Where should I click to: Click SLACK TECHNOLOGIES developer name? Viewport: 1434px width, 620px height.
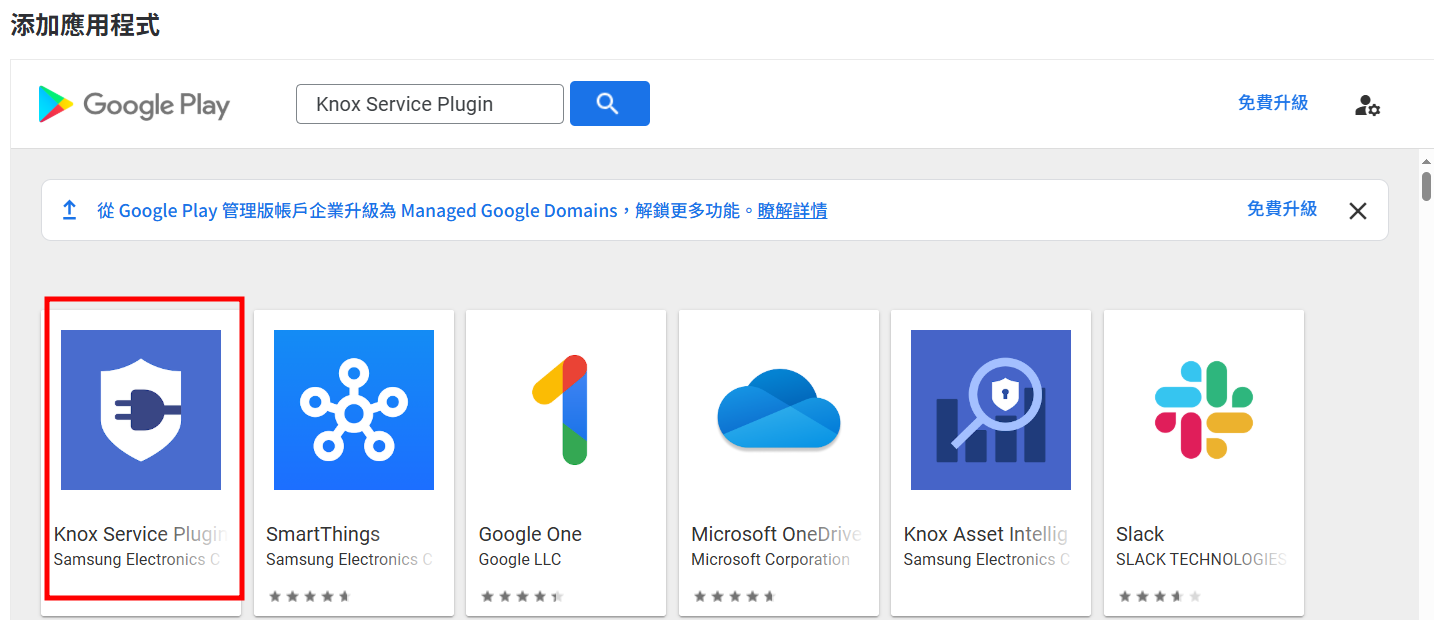coord(1201,560)
